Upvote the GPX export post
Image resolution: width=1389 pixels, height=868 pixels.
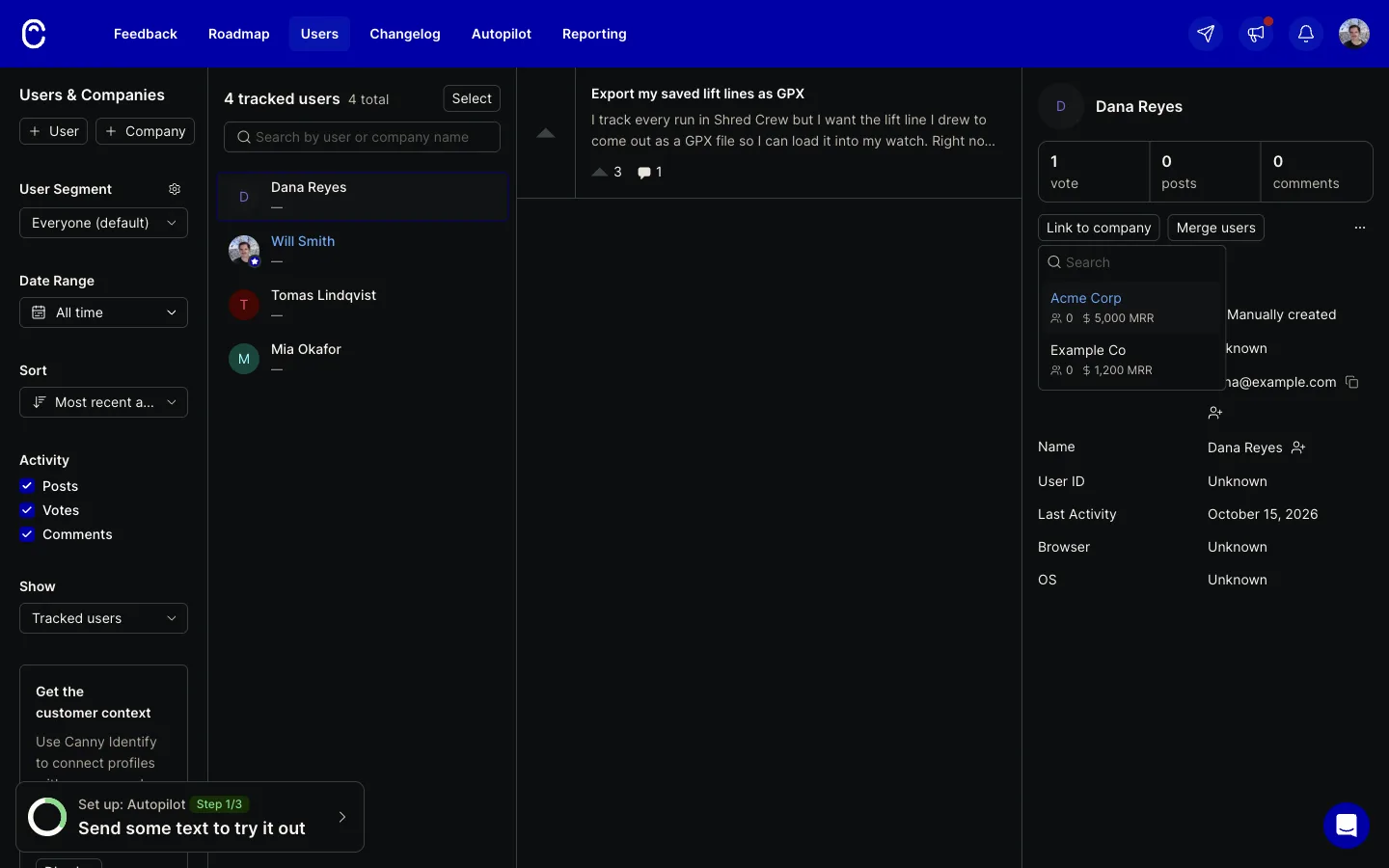coord(546,133)
